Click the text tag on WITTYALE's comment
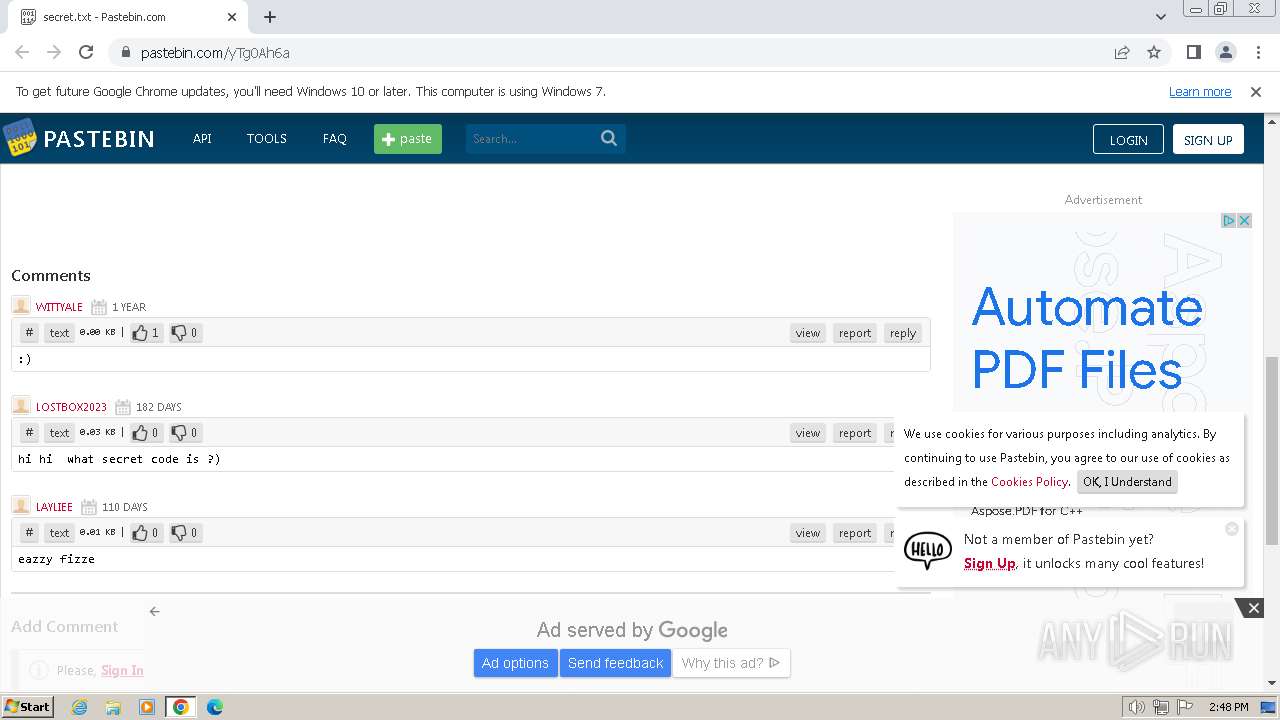This screenshot has height=720, width=1280. click(60, 333)
